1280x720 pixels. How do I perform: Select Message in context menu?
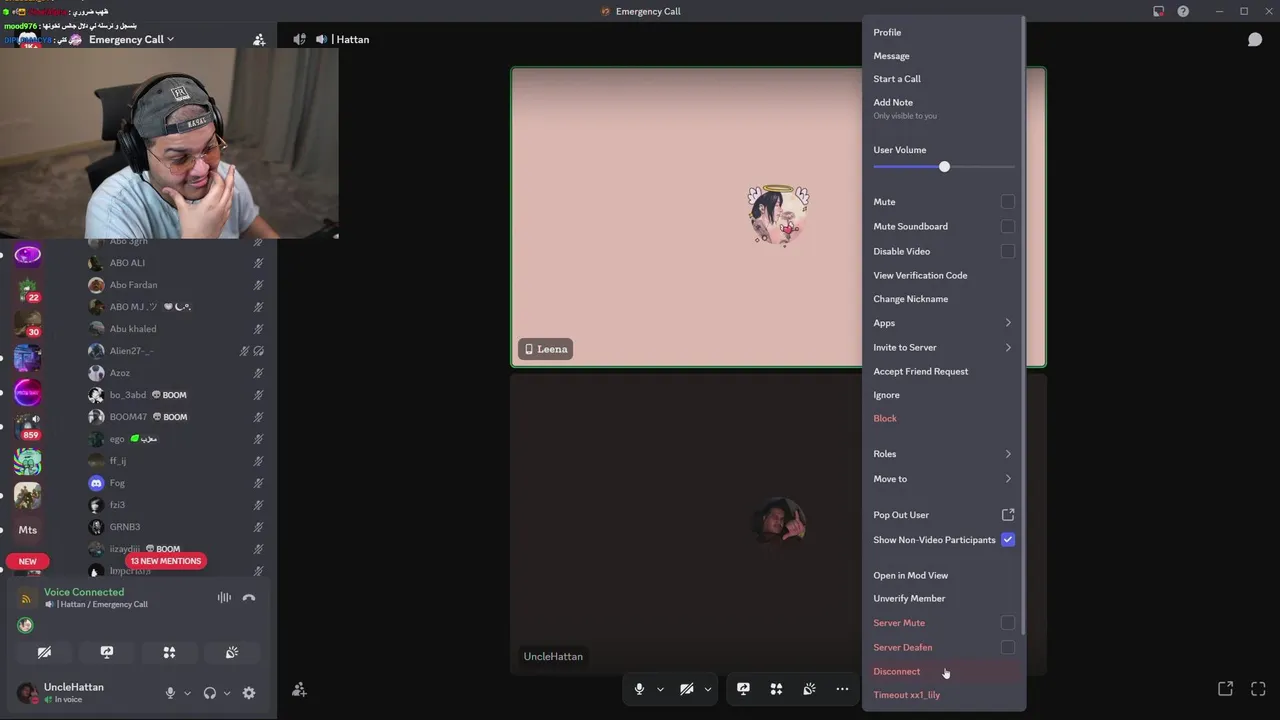pyautogui.click(x=943, y=56)
